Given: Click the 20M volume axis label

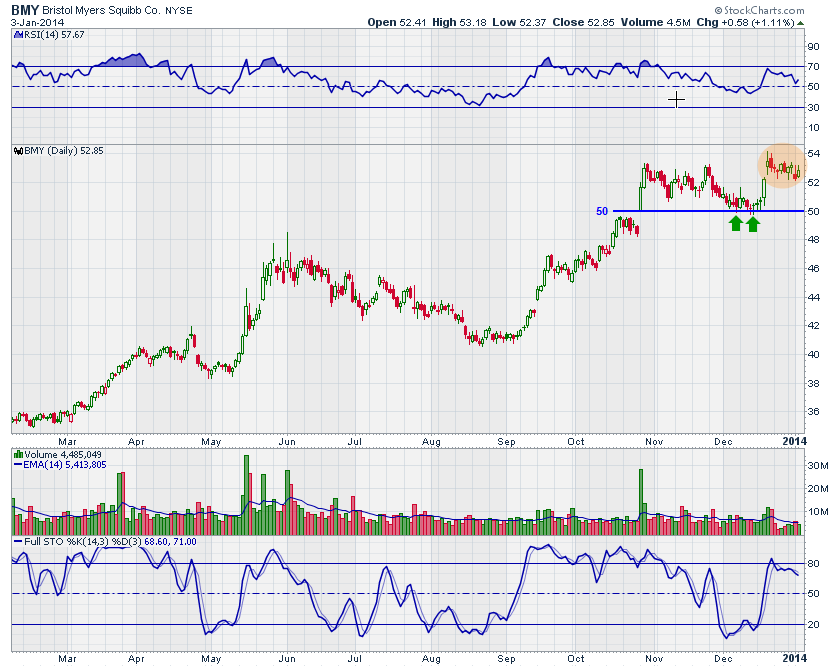Looking at the screenshot, I should [x=817, y=489].
